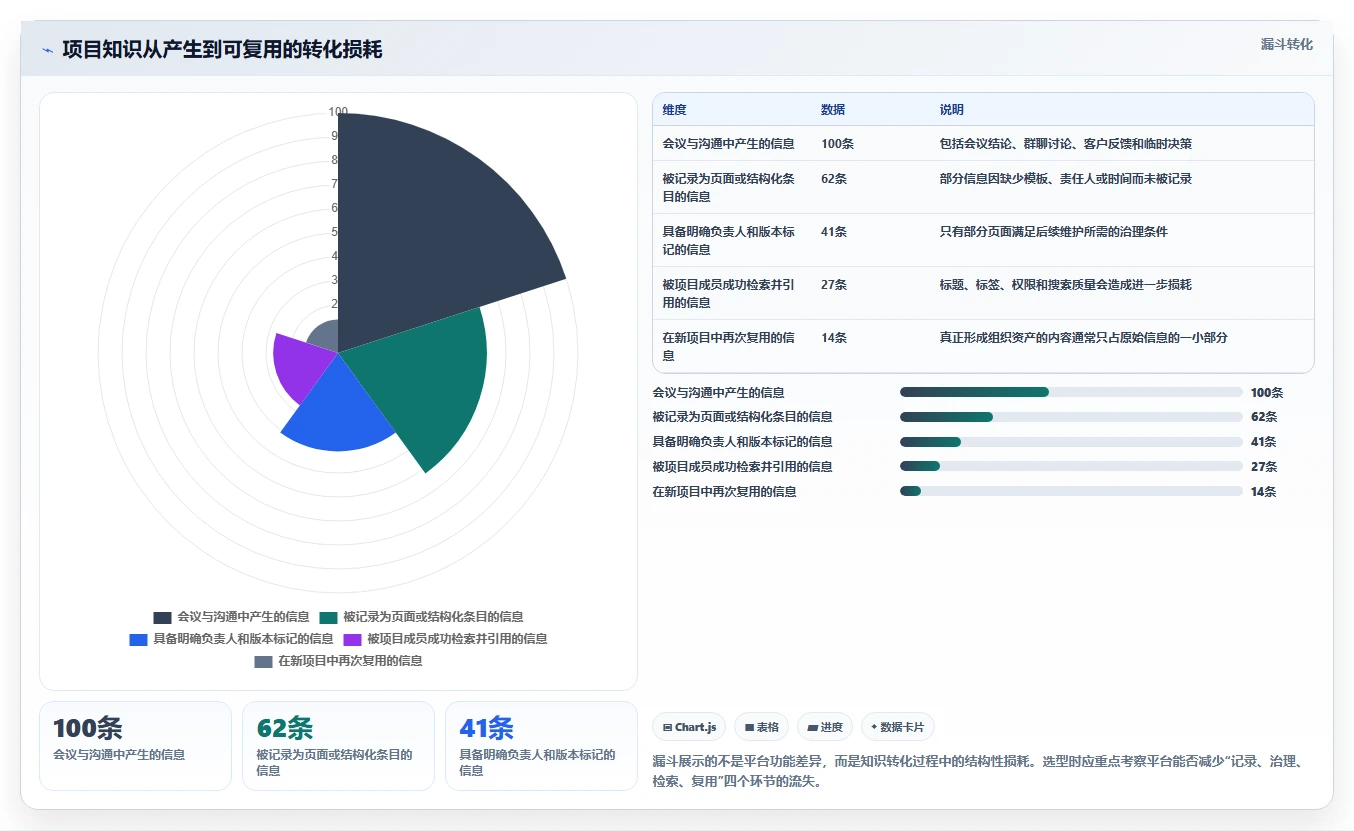This screenshot has height=831, width=1354.
Task: Open the 100条 data card
Action: tap(135, 746)
